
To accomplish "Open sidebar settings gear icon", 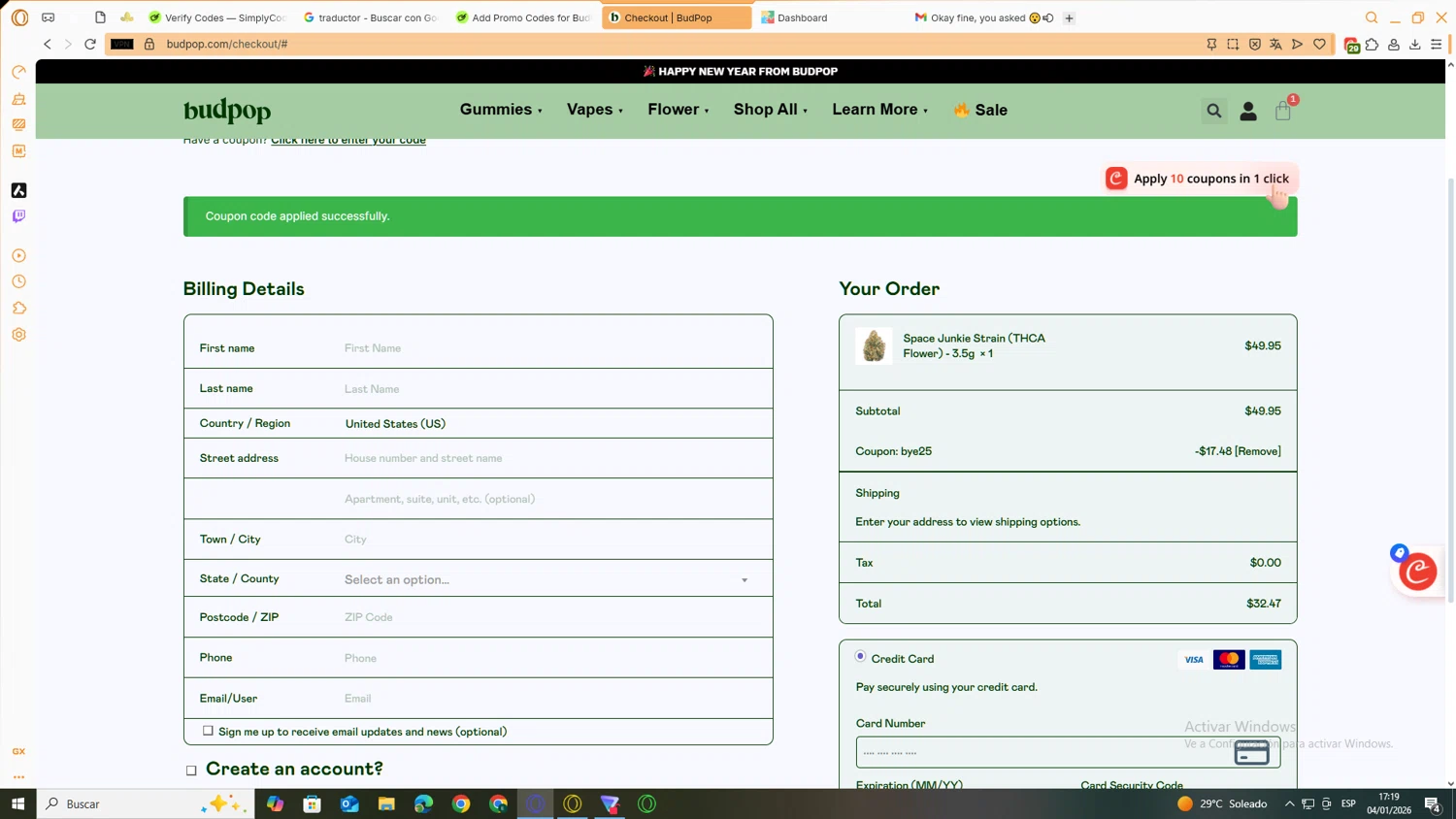I will tap(18, 335).
